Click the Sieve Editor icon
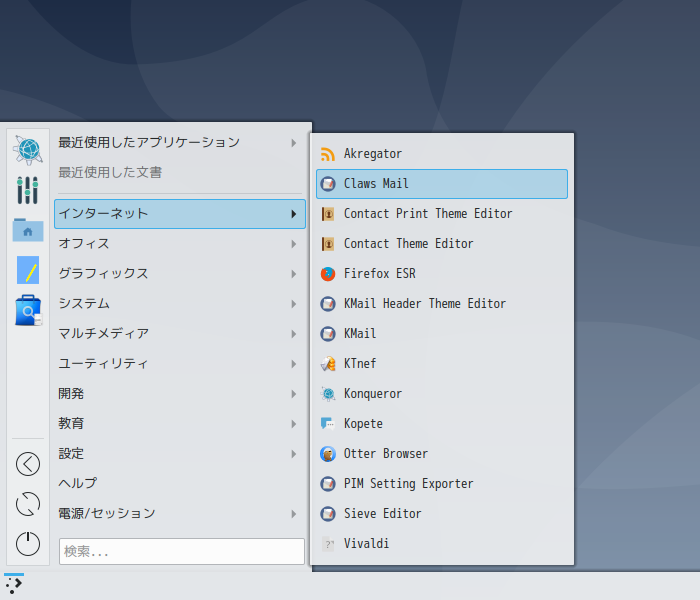The image size is (700, 600). pos(328,514)
